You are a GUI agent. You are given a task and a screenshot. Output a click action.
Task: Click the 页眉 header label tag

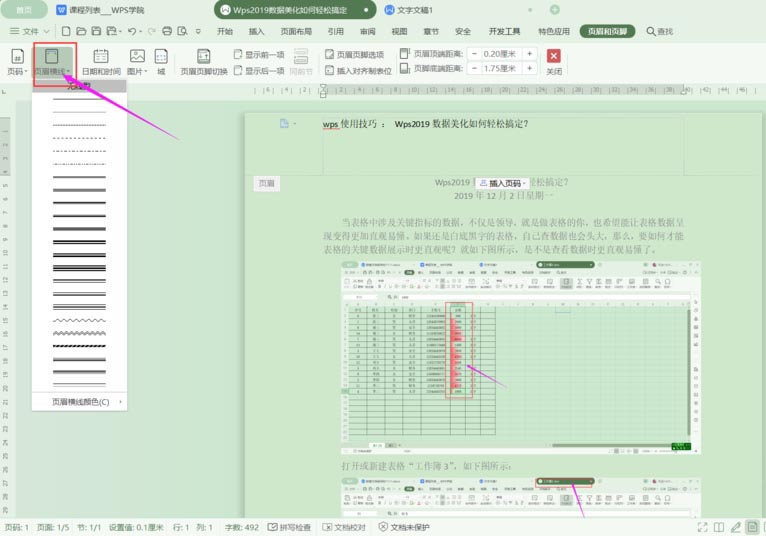pos(266,183)
